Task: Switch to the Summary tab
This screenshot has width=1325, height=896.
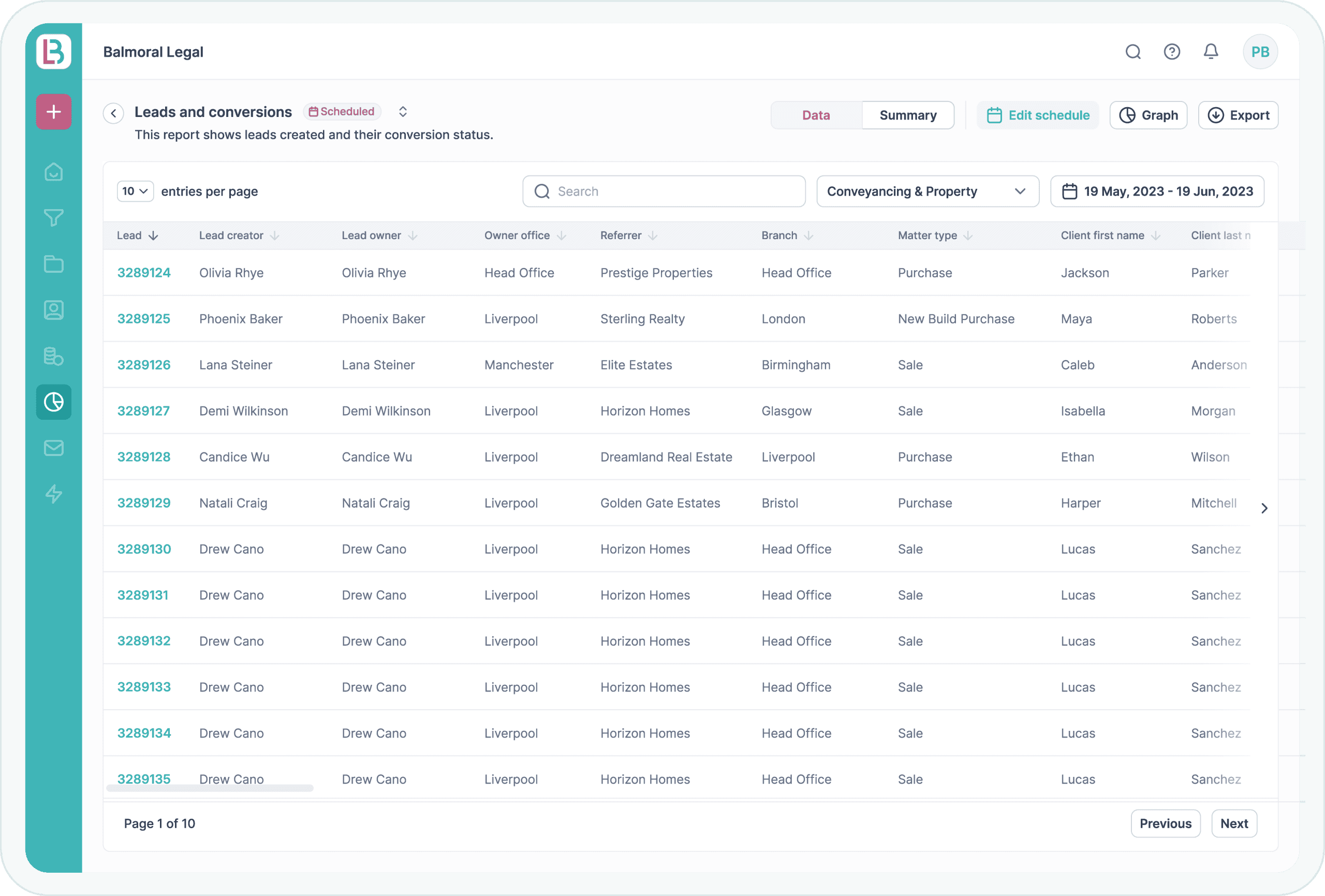Action: [908, 114]
